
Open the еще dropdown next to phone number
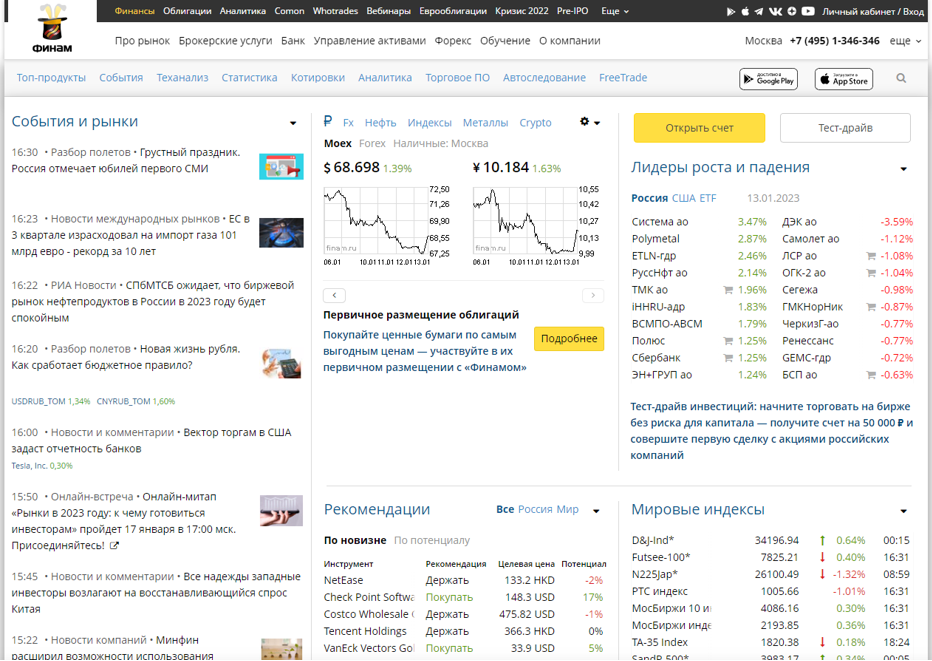click(x=905, y=41)
